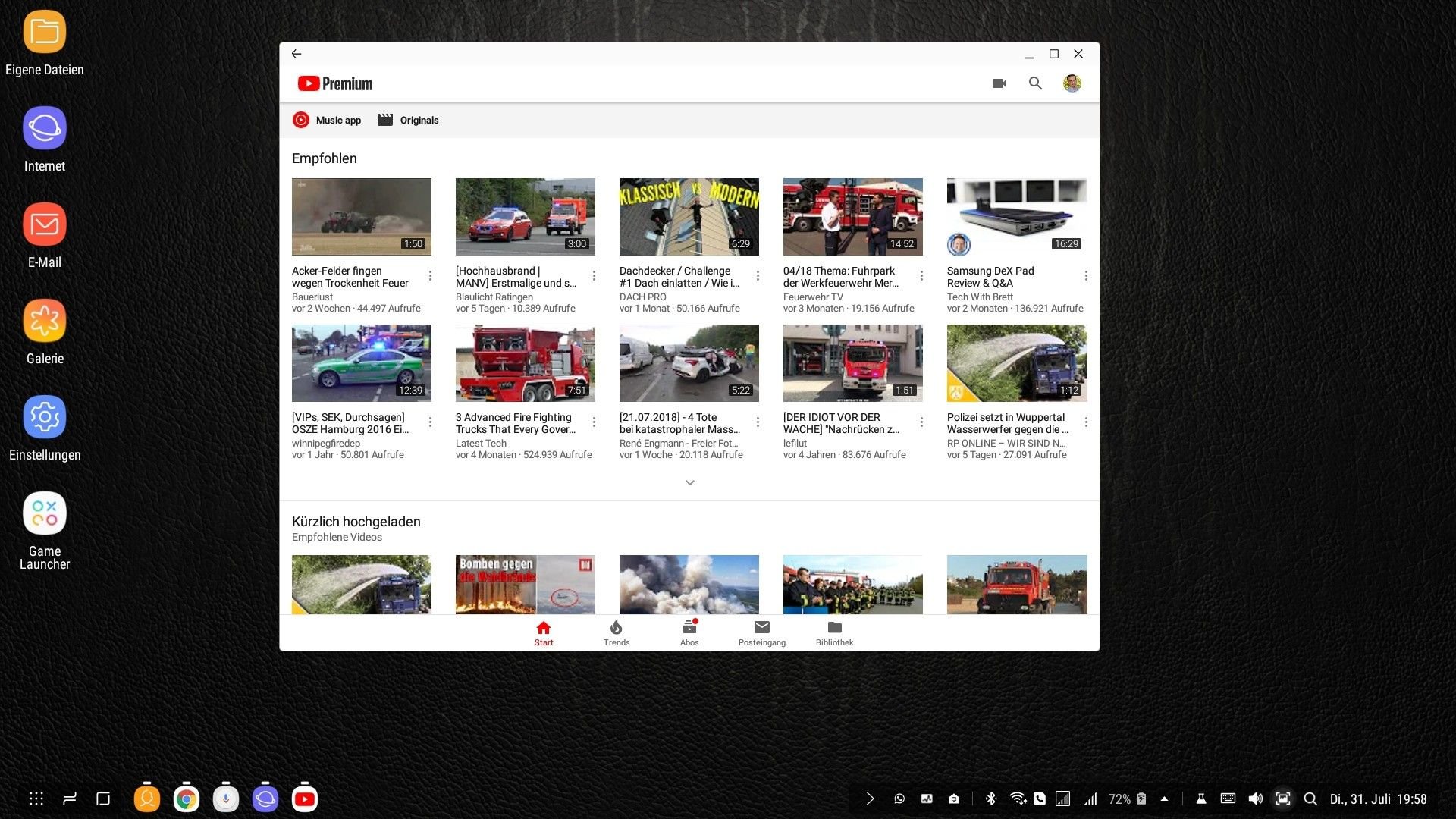
Task: Open options menu for OSZE Hamburg video
Action: click(430, 422)
